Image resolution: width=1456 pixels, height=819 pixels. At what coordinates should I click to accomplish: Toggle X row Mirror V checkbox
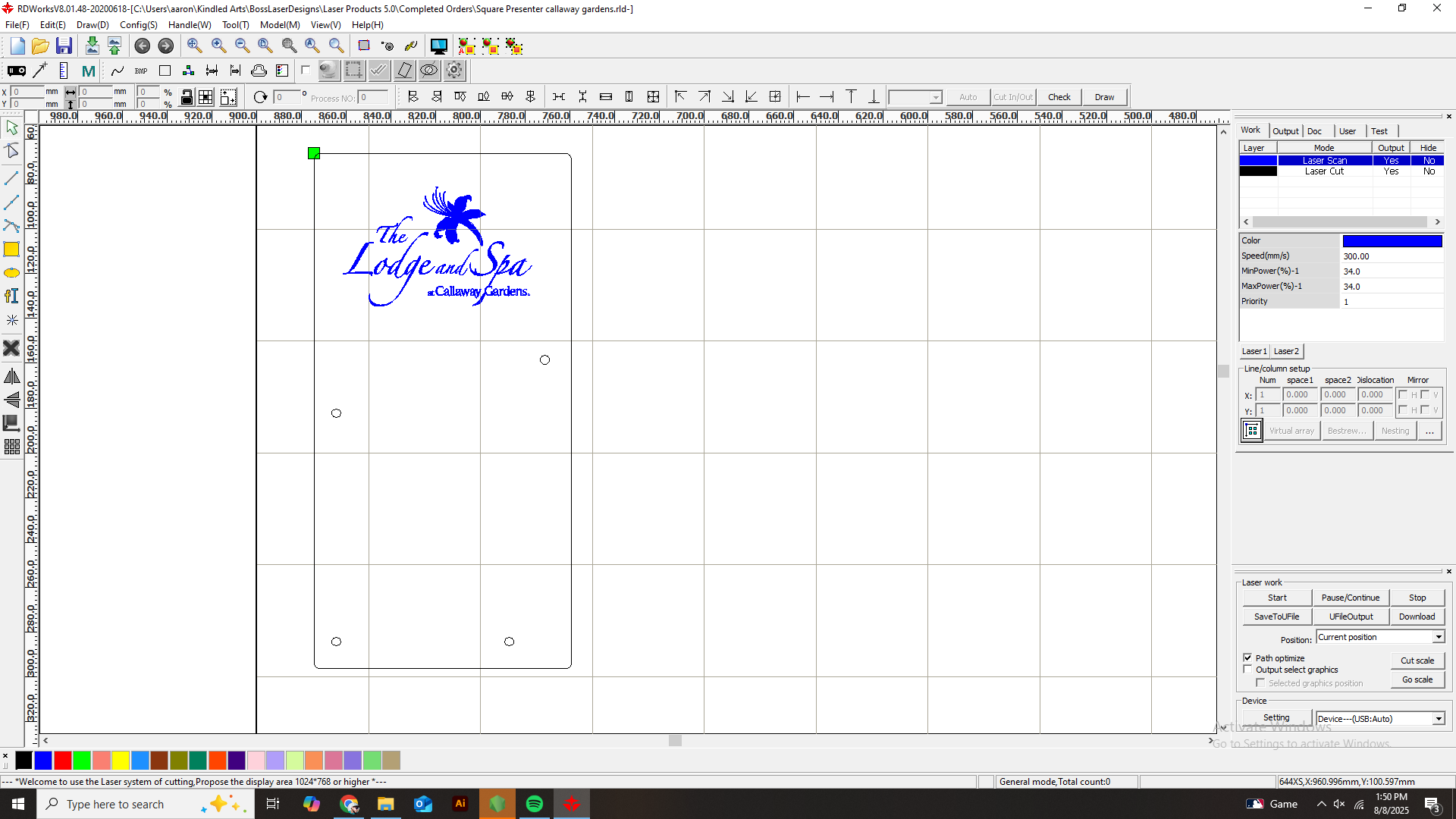tap(1425, 394)
